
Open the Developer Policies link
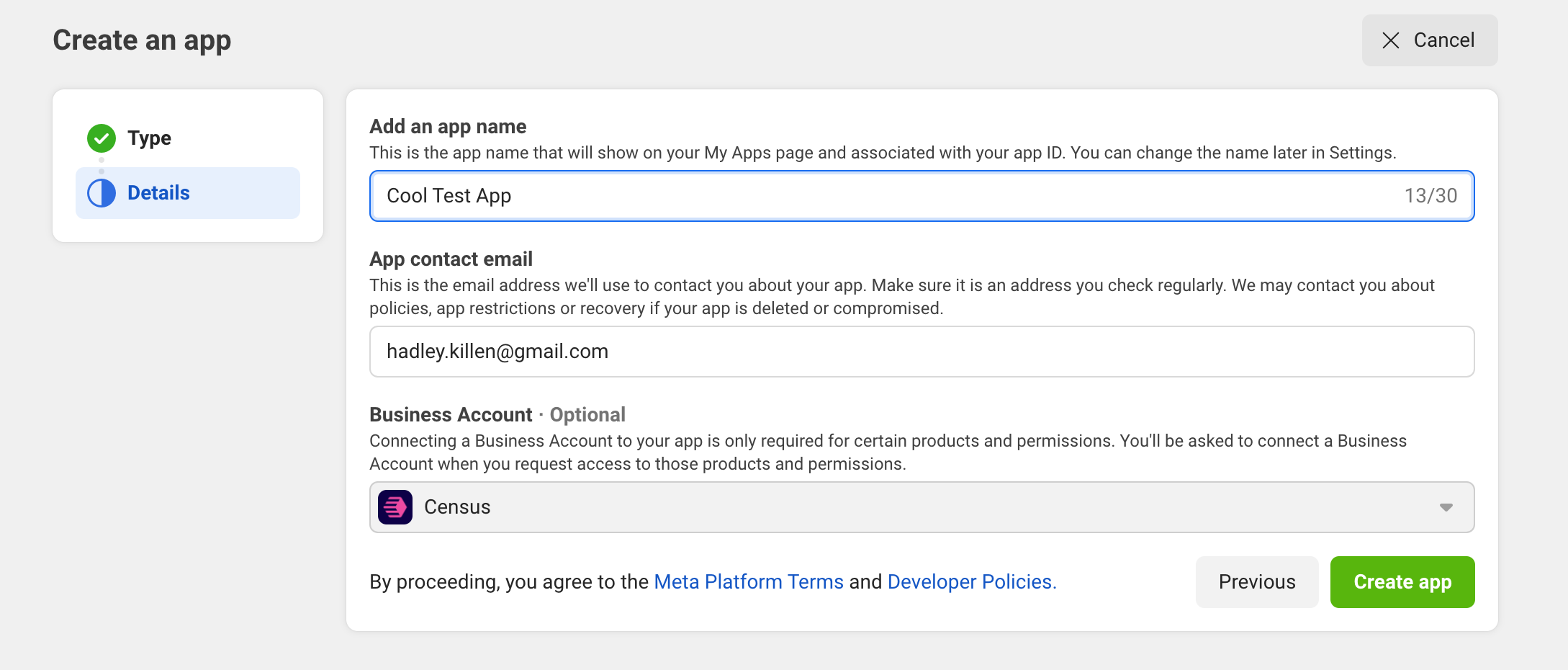(971, 582)
